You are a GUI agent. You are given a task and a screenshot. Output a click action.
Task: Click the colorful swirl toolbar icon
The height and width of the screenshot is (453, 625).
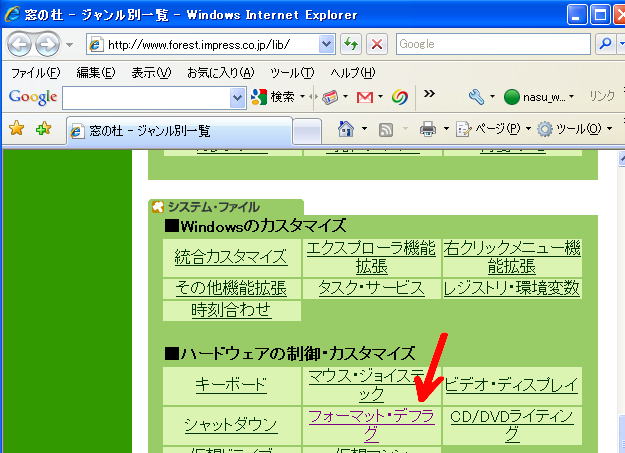tap(400, 97)
